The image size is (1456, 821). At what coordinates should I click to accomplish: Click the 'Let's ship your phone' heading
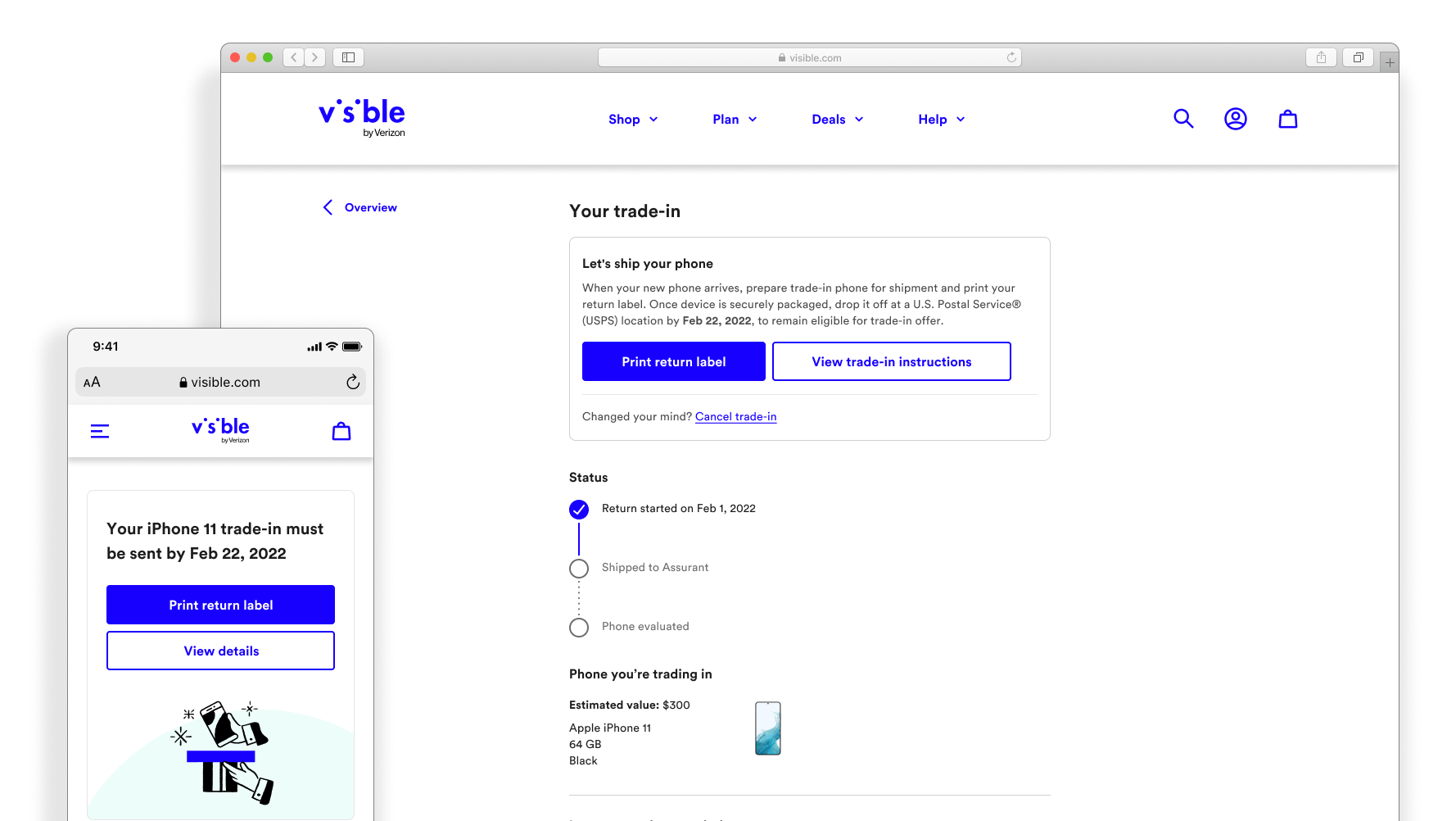(x=648, y=264)
